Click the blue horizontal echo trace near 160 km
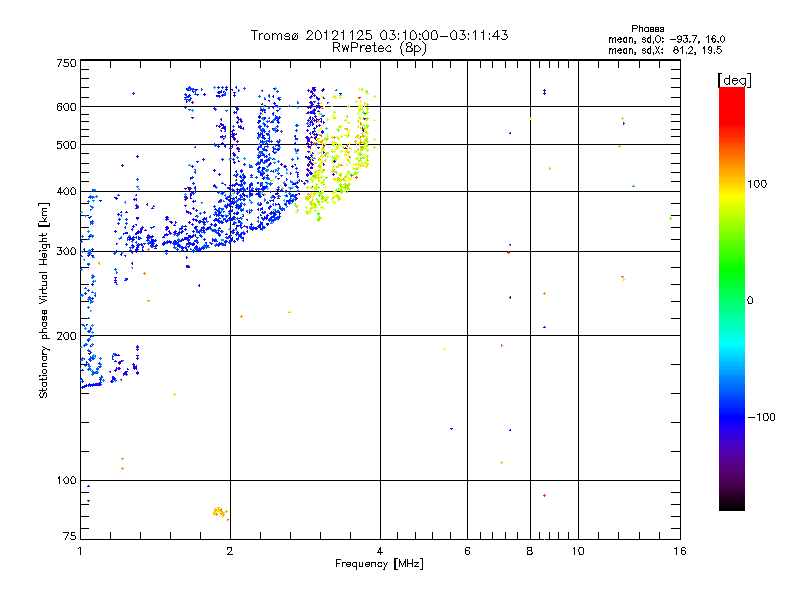This screenshot has height=600, width=800. (x=92, y=385)
